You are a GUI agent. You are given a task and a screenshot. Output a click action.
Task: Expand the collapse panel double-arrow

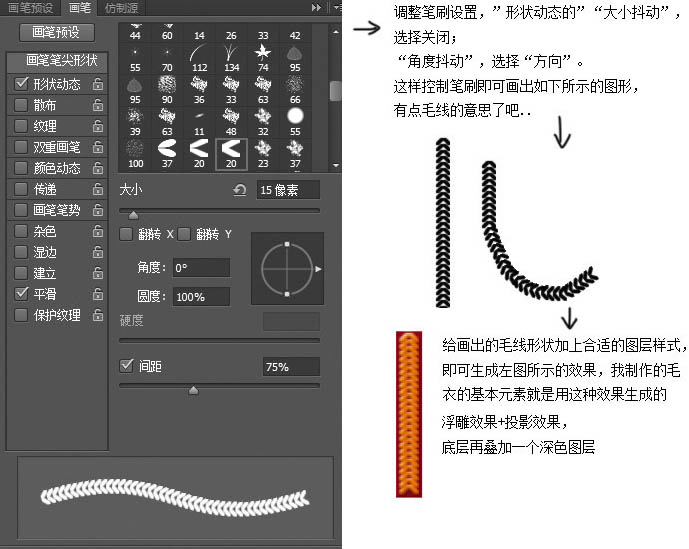pos(317,7)
